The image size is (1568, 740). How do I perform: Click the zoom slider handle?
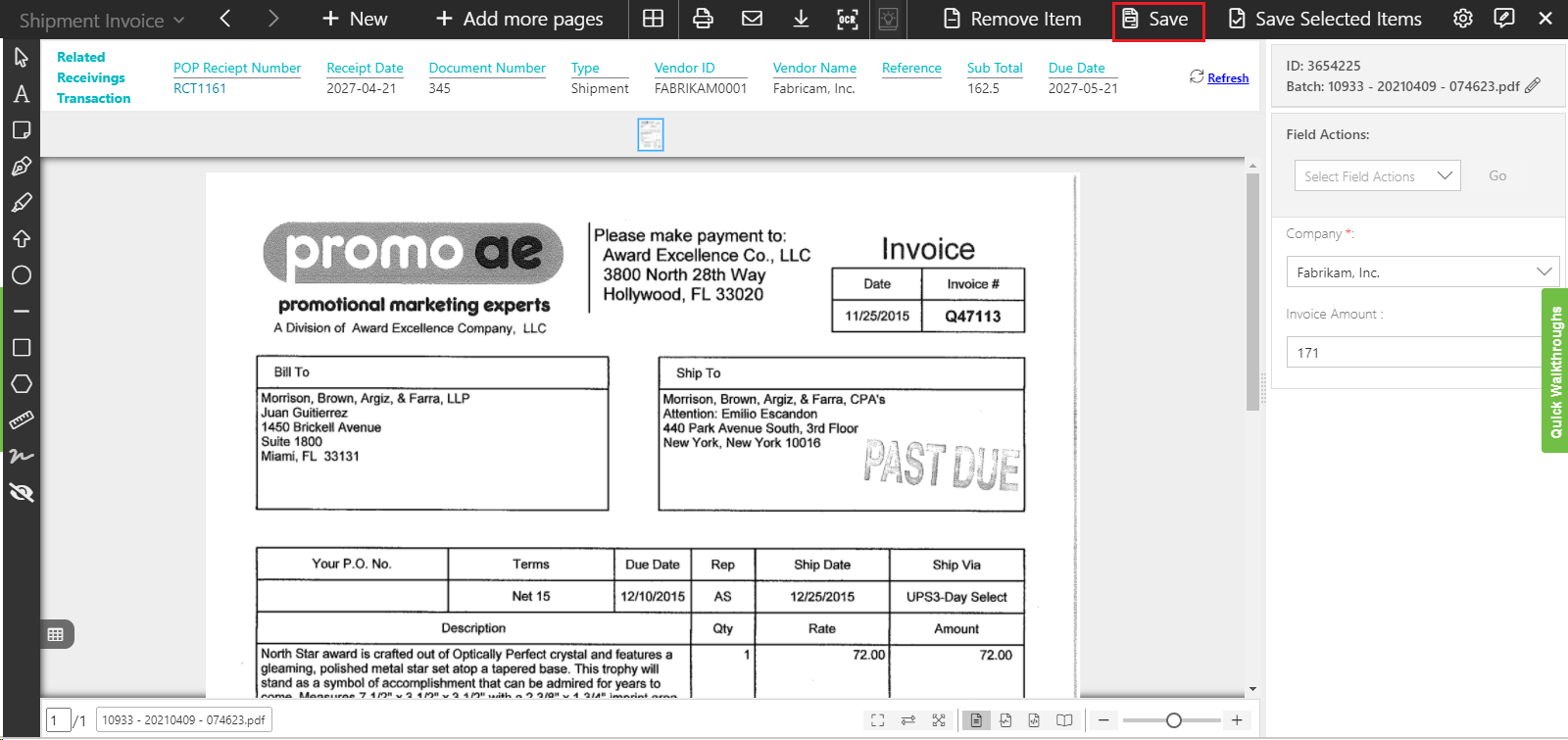coord(1173,720)
